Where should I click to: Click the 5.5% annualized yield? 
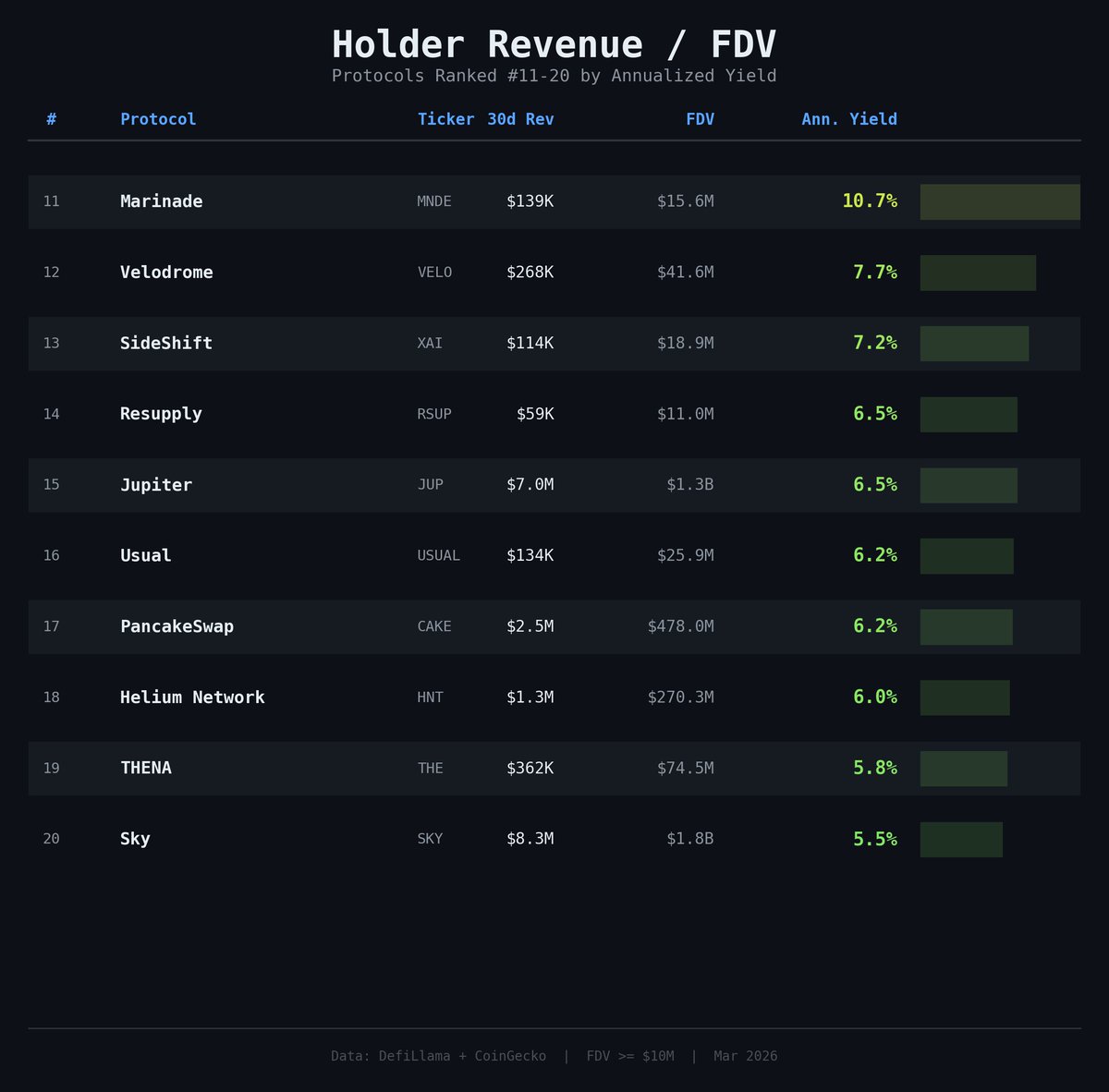click(875, 839)
